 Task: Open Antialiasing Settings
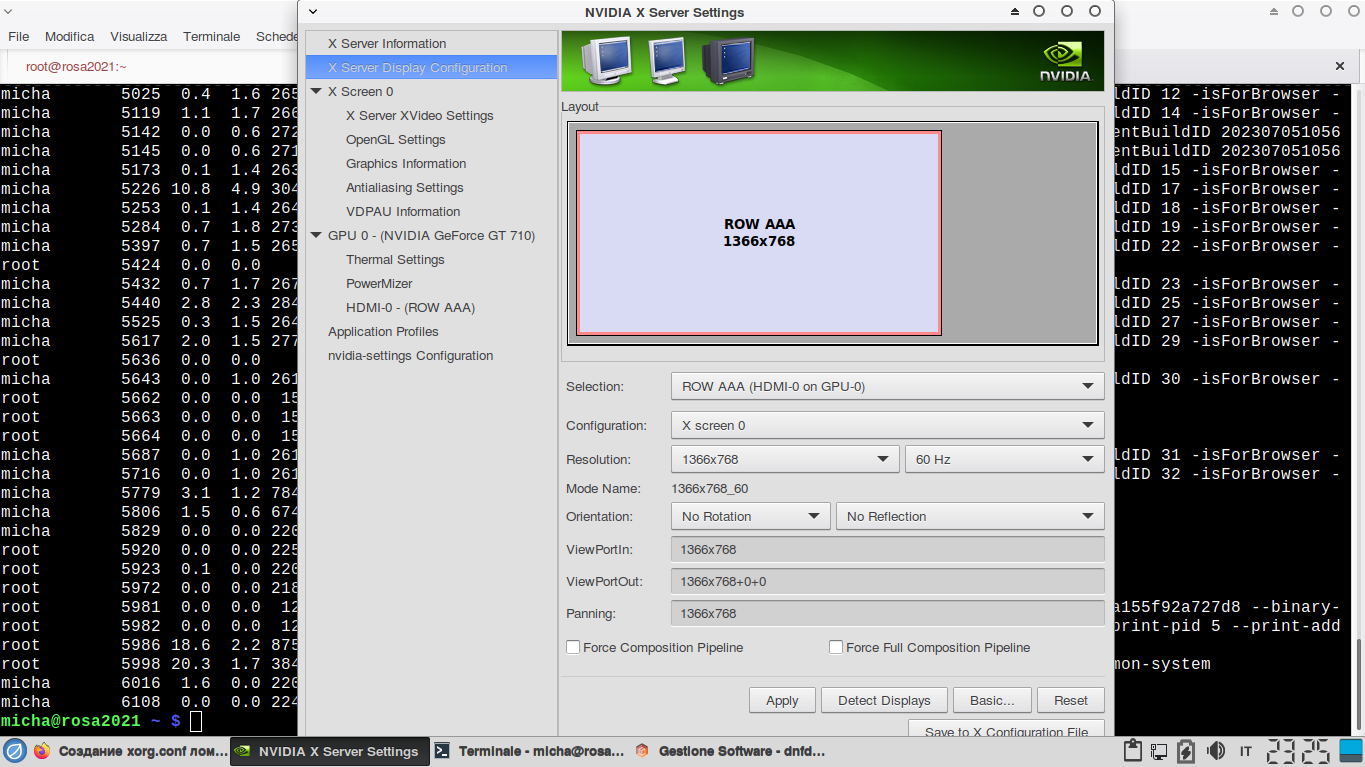tap(405, 187)
